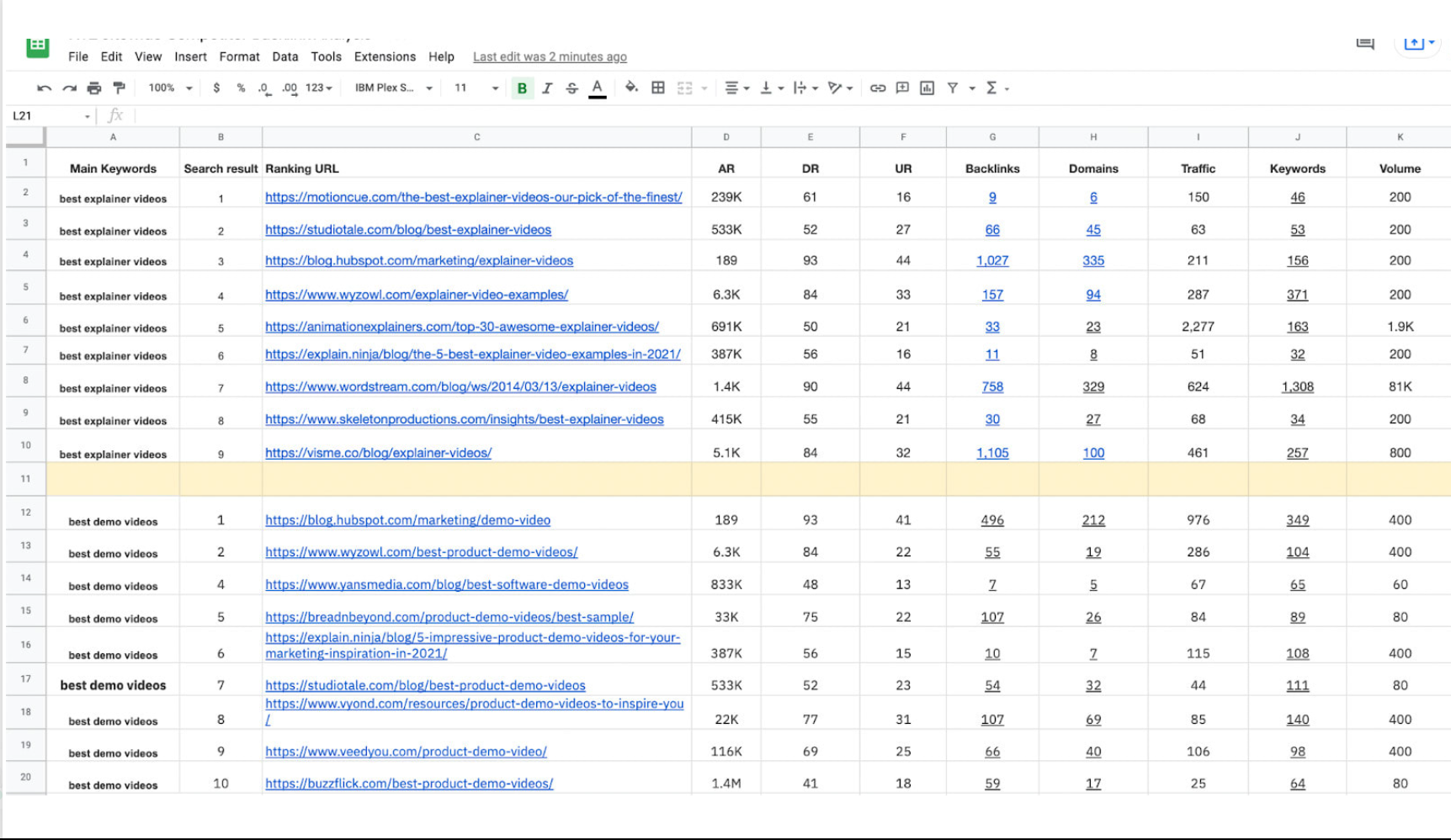Open the Extensions menu

385,56
